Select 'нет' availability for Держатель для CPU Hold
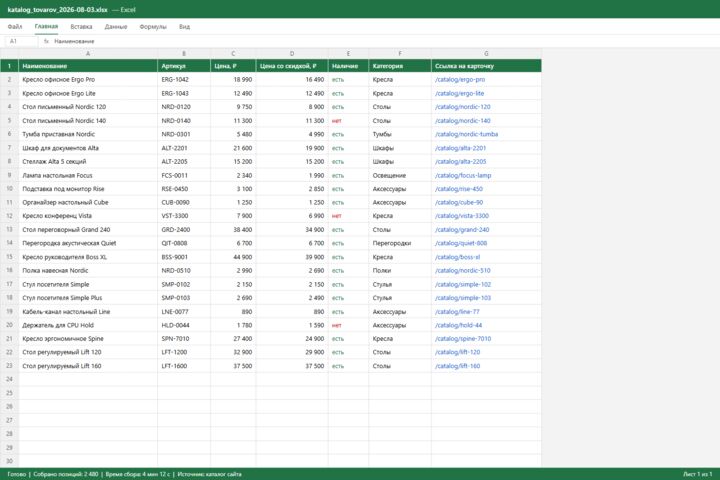This screenshot has height=480, width=720. (348, 325)
